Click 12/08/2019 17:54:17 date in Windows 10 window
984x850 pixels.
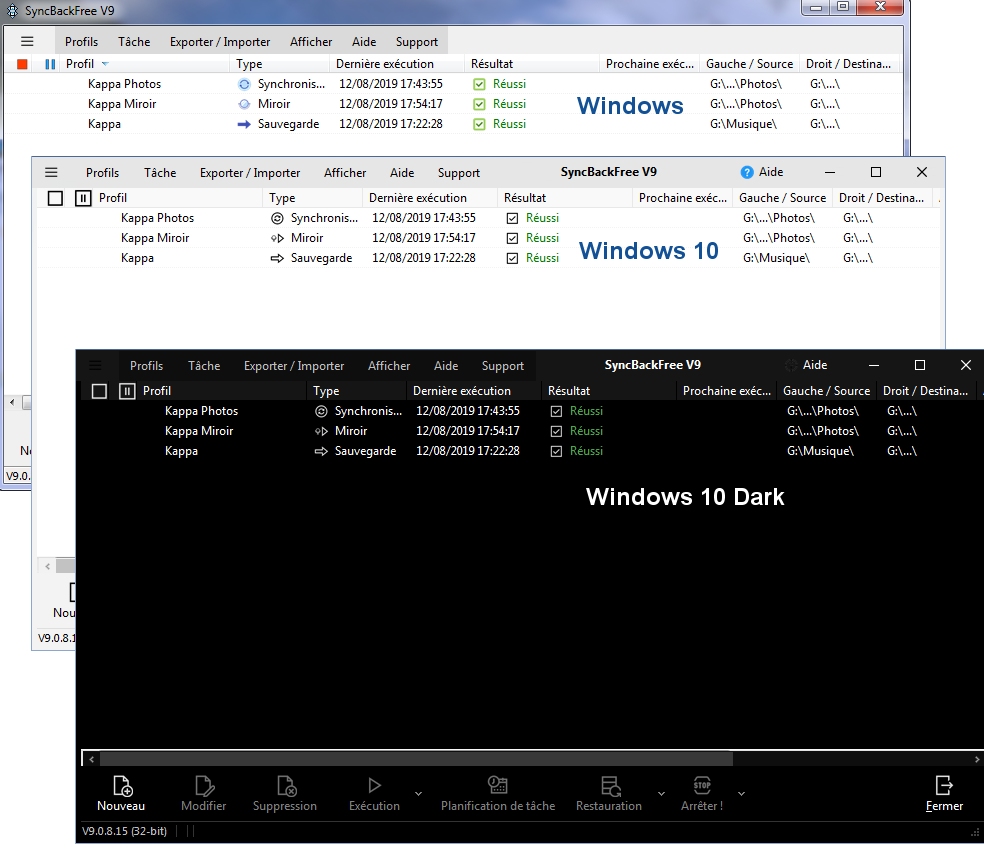[x=424, y=239]
